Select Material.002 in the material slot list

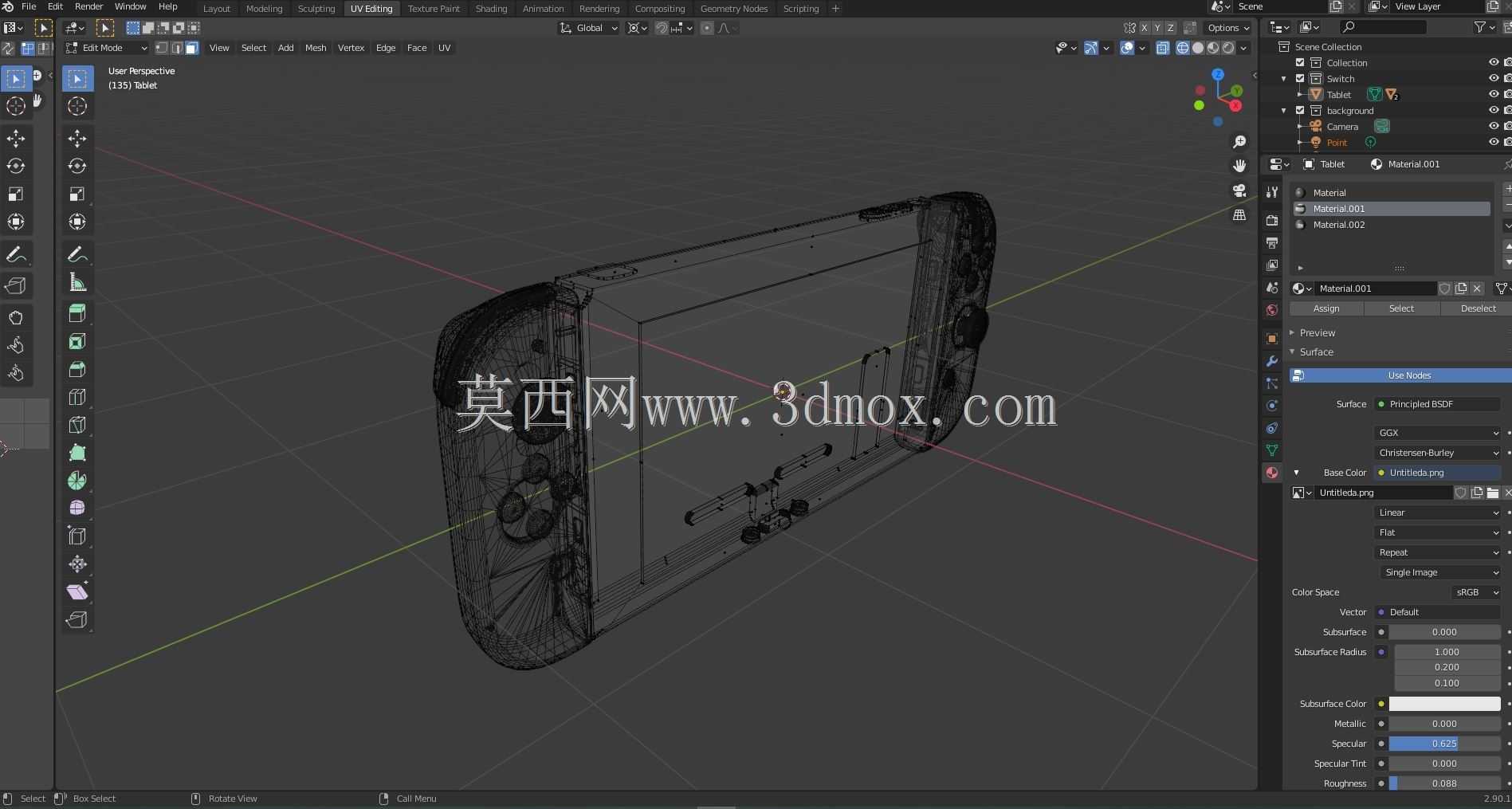coord(1391,225)
